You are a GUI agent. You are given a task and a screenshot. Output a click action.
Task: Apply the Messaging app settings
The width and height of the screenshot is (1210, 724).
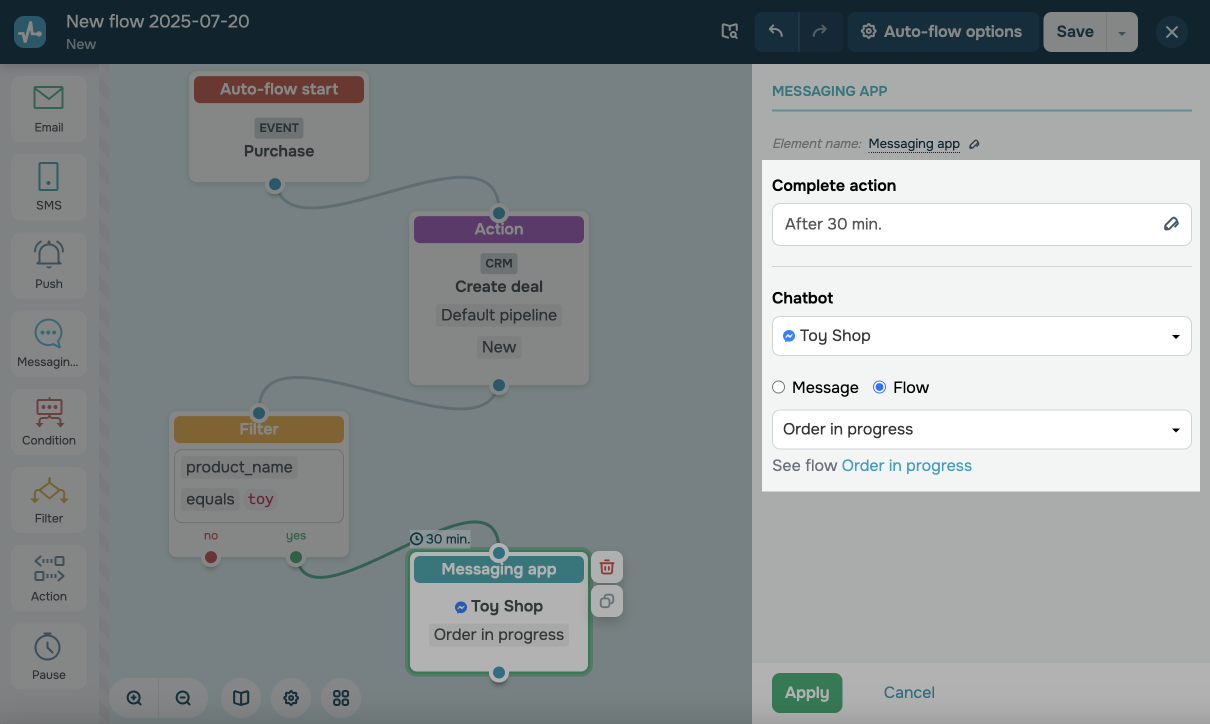[x=807, y=692]
